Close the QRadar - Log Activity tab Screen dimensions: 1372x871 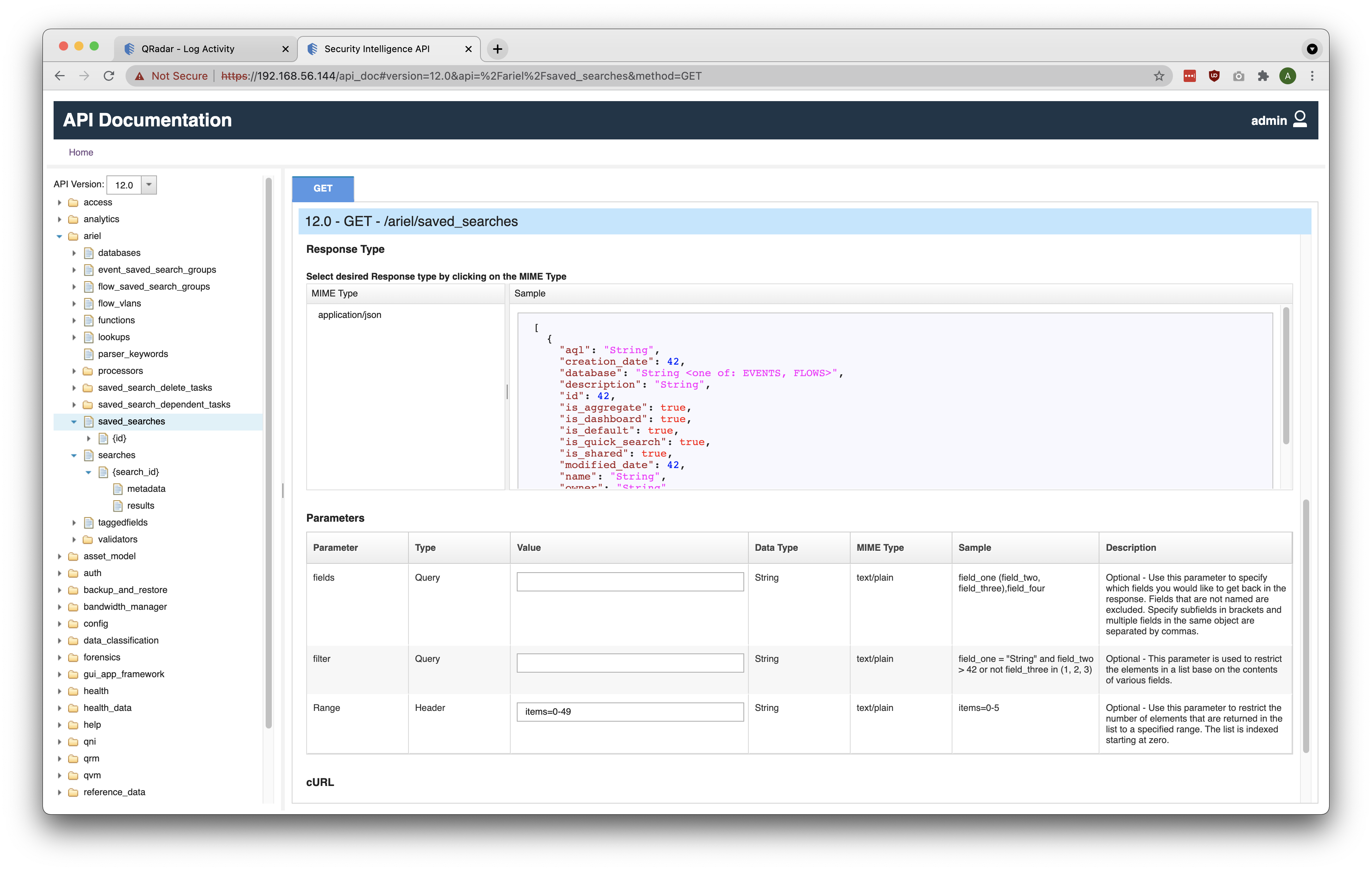(x=286, y=49)
